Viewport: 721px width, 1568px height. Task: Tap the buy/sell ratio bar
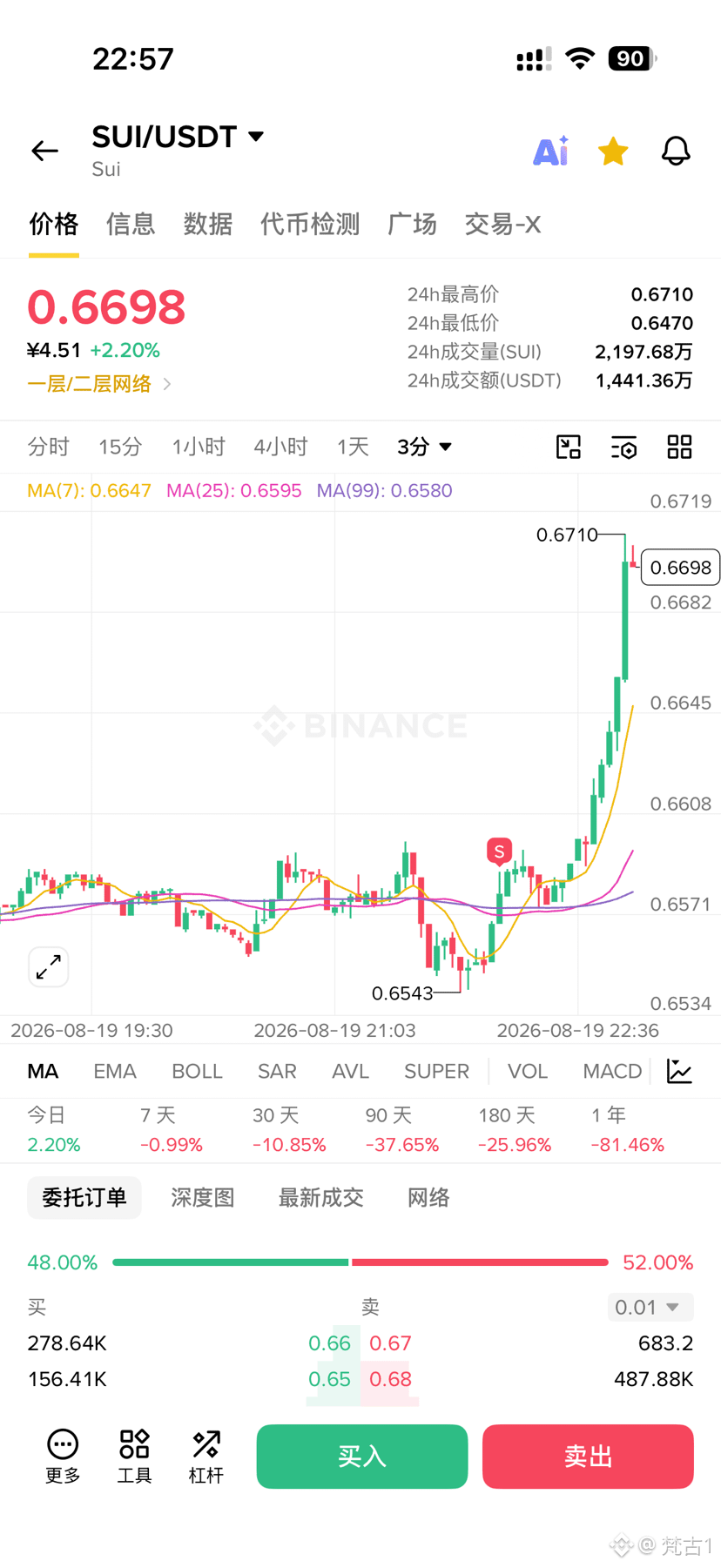[360, 1262]
